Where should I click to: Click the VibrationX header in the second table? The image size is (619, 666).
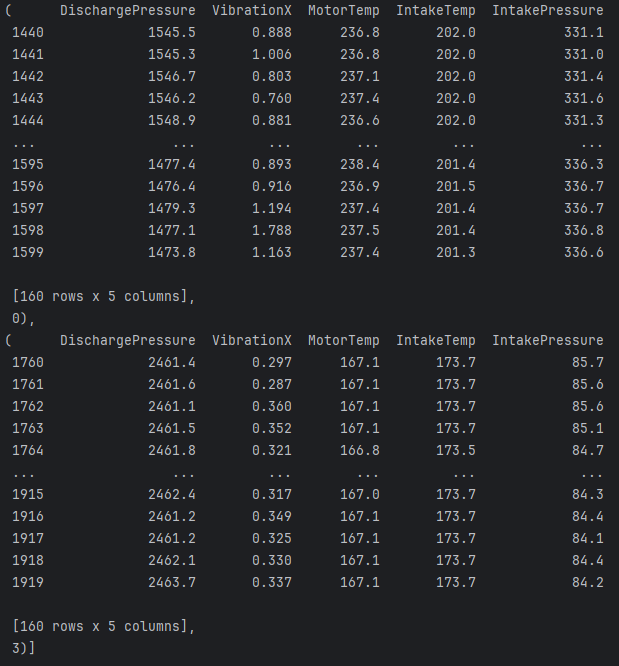(252, 340)
